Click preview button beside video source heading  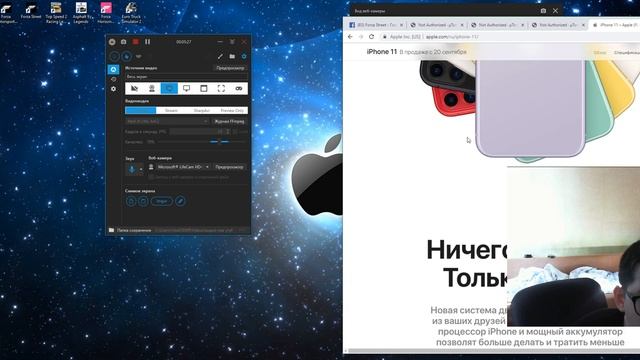[x=230, y=68]
